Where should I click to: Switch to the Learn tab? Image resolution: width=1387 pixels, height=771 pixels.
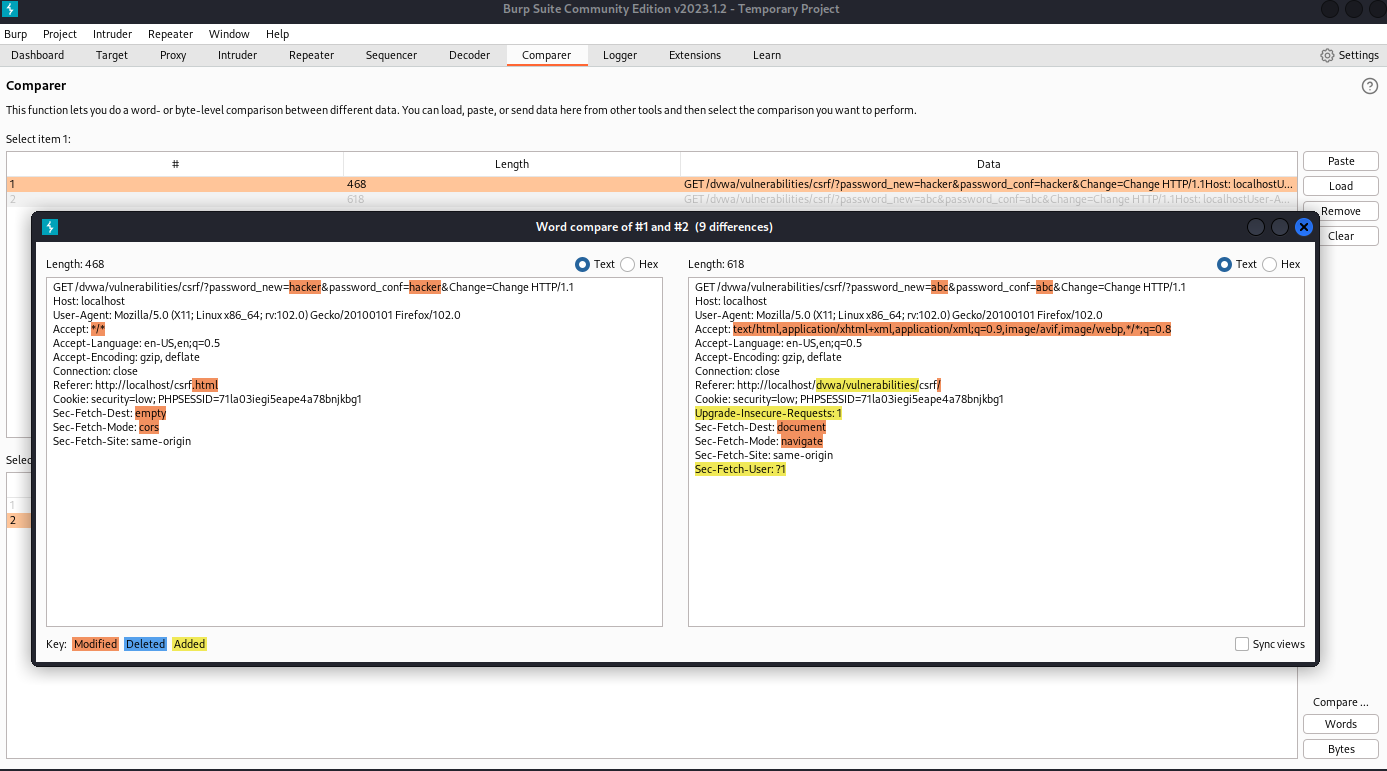(767, 55)
